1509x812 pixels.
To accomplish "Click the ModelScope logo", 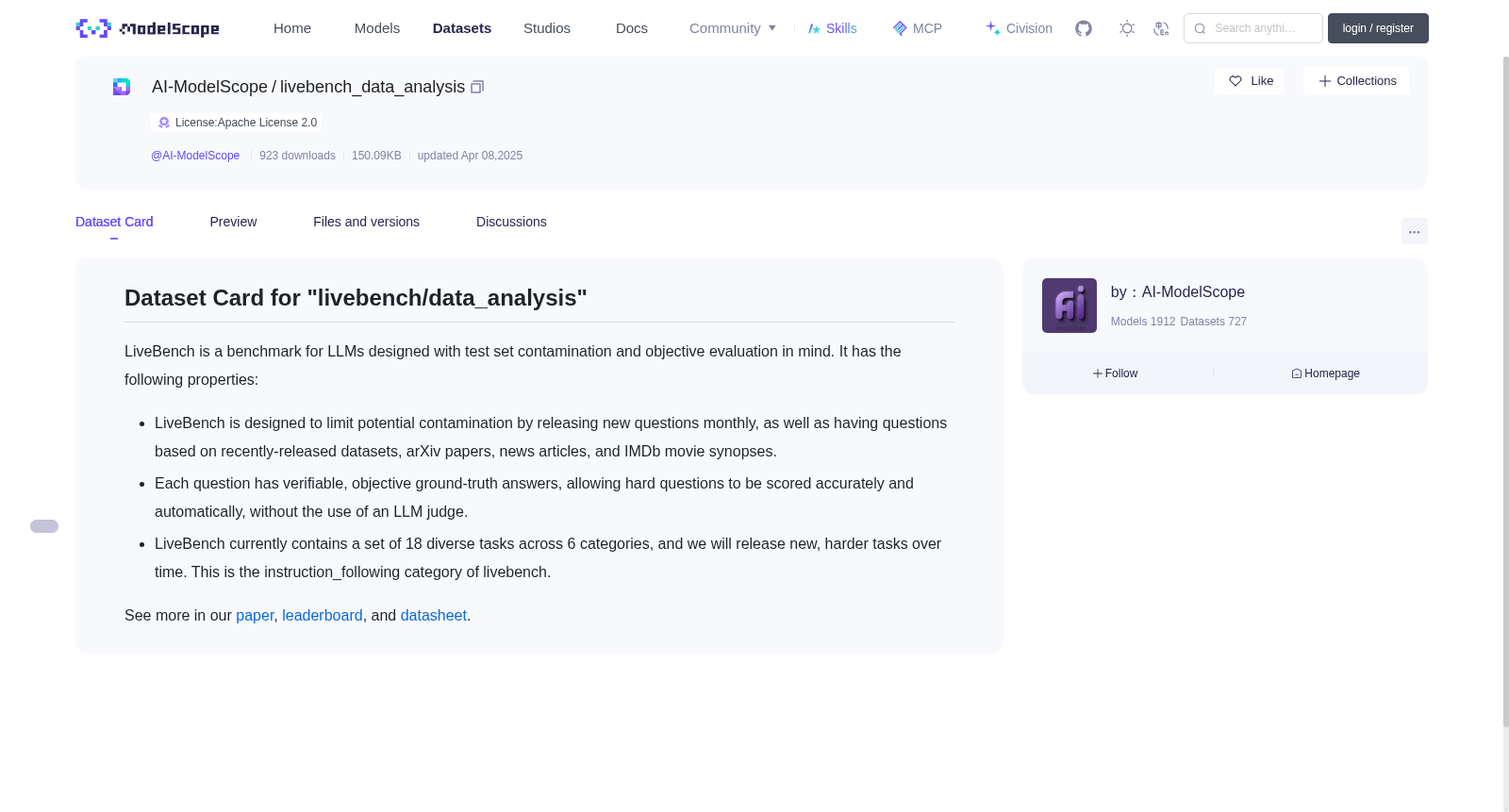I will 147,28.
